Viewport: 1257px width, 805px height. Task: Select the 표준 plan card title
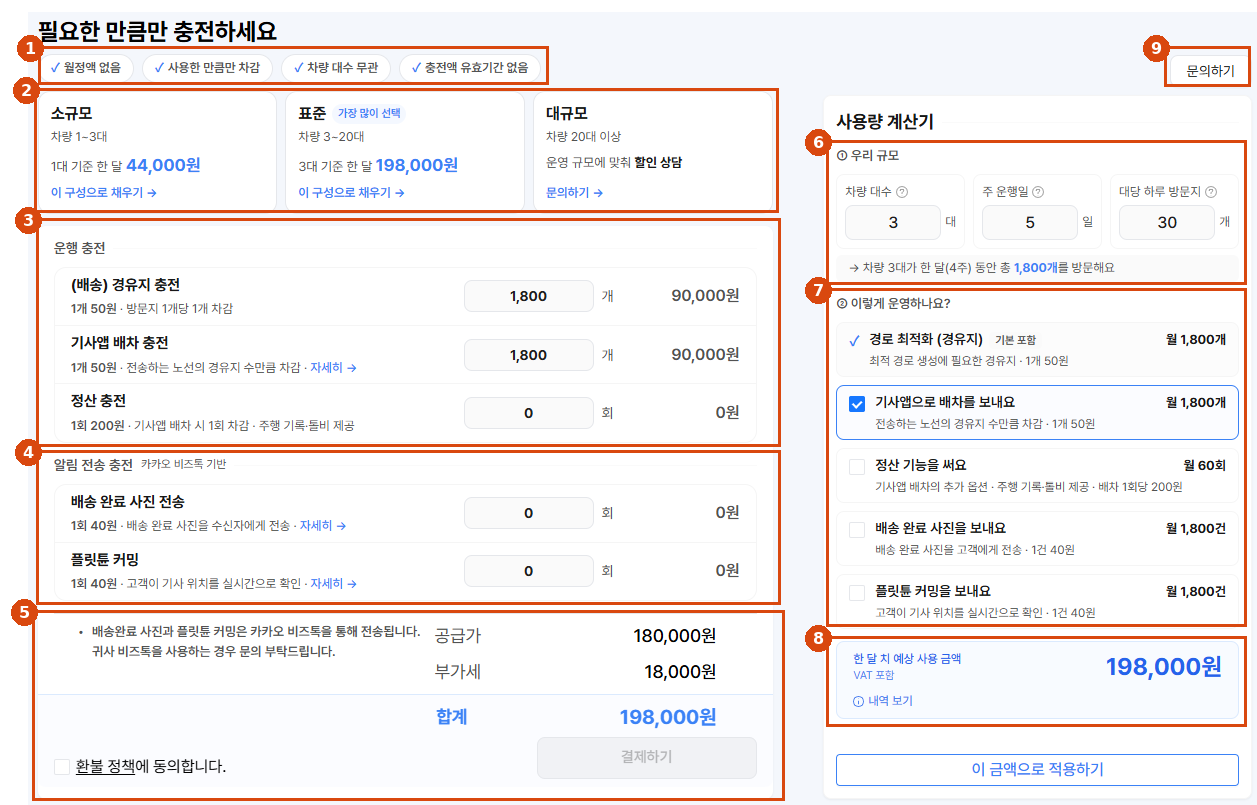click(x=312, y=113)
